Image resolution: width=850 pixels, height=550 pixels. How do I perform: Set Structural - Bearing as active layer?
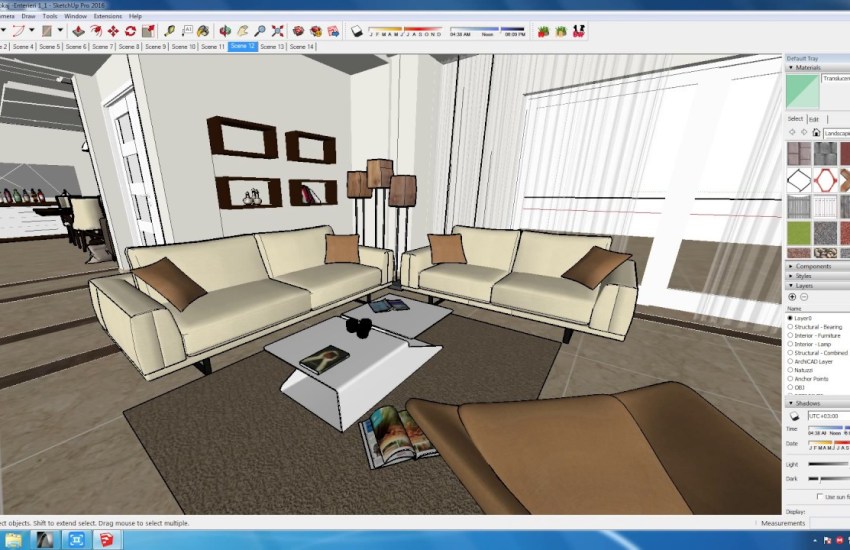[x=790, y=327]
